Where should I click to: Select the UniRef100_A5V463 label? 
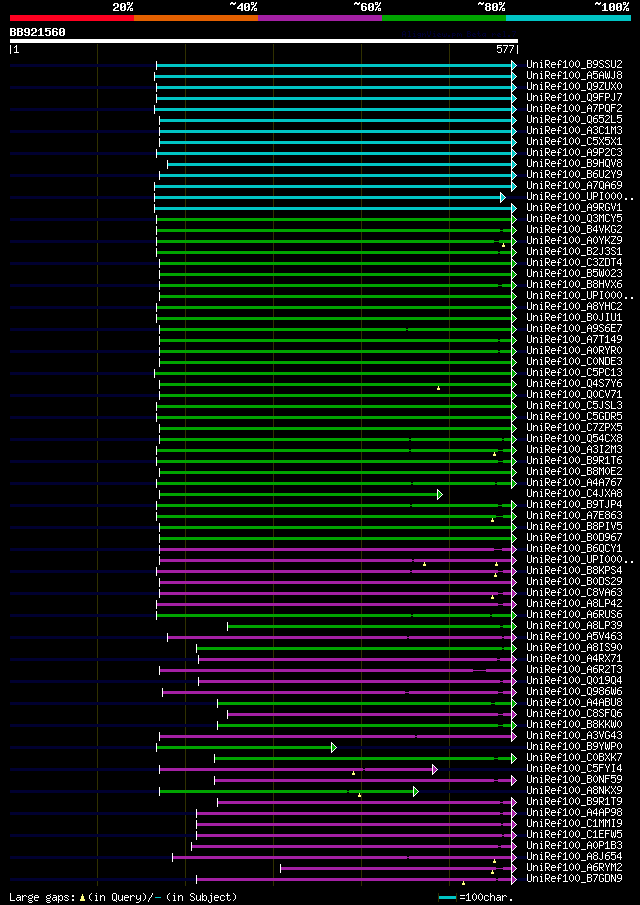[x=574, y=637]
